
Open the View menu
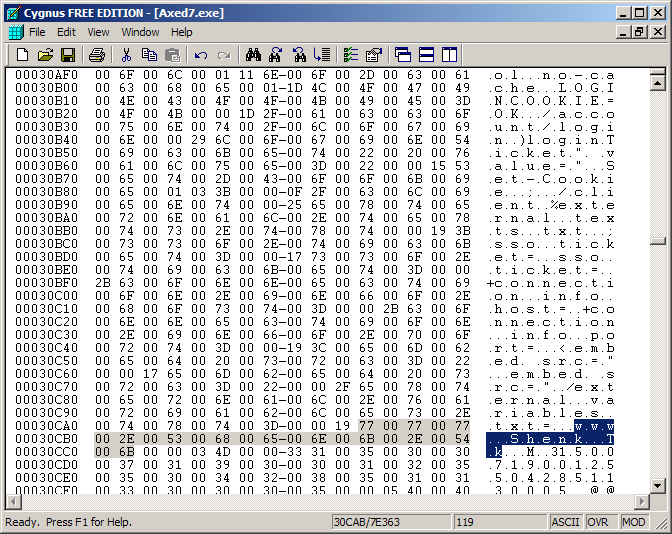pos(98,33)
